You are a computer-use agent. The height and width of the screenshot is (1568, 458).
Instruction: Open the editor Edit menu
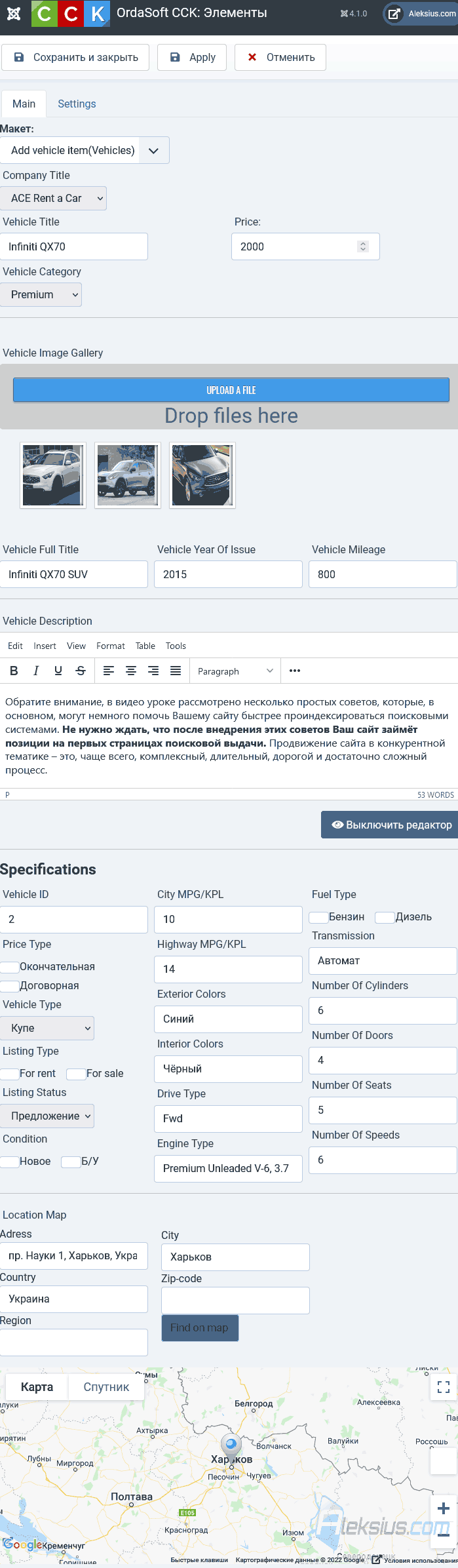[x=15, y=646]
